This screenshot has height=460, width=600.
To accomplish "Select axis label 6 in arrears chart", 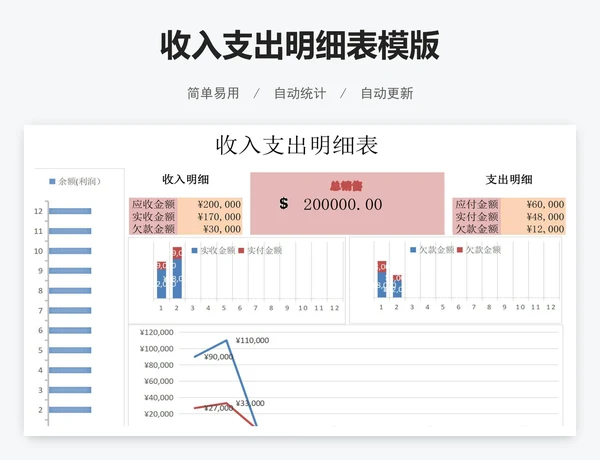I will click(458, 307).
